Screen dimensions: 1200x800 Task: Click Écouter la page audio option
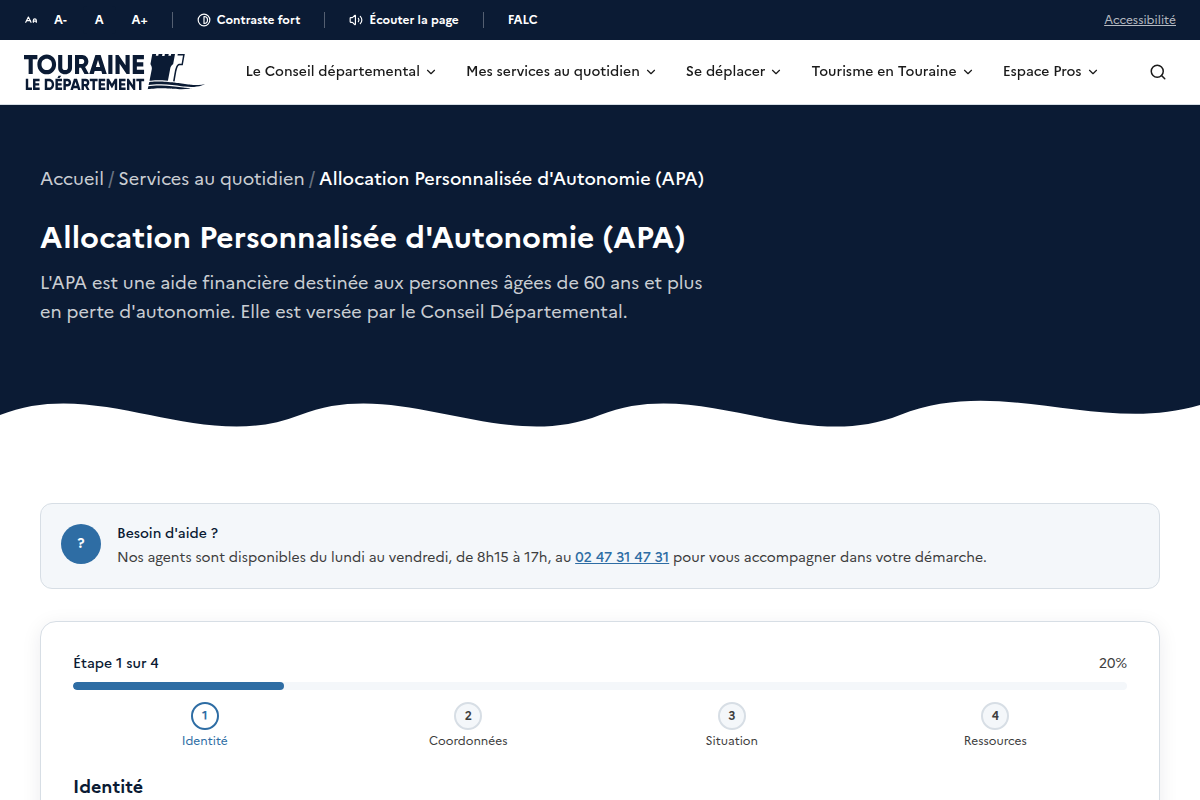[x=404, y=20]
